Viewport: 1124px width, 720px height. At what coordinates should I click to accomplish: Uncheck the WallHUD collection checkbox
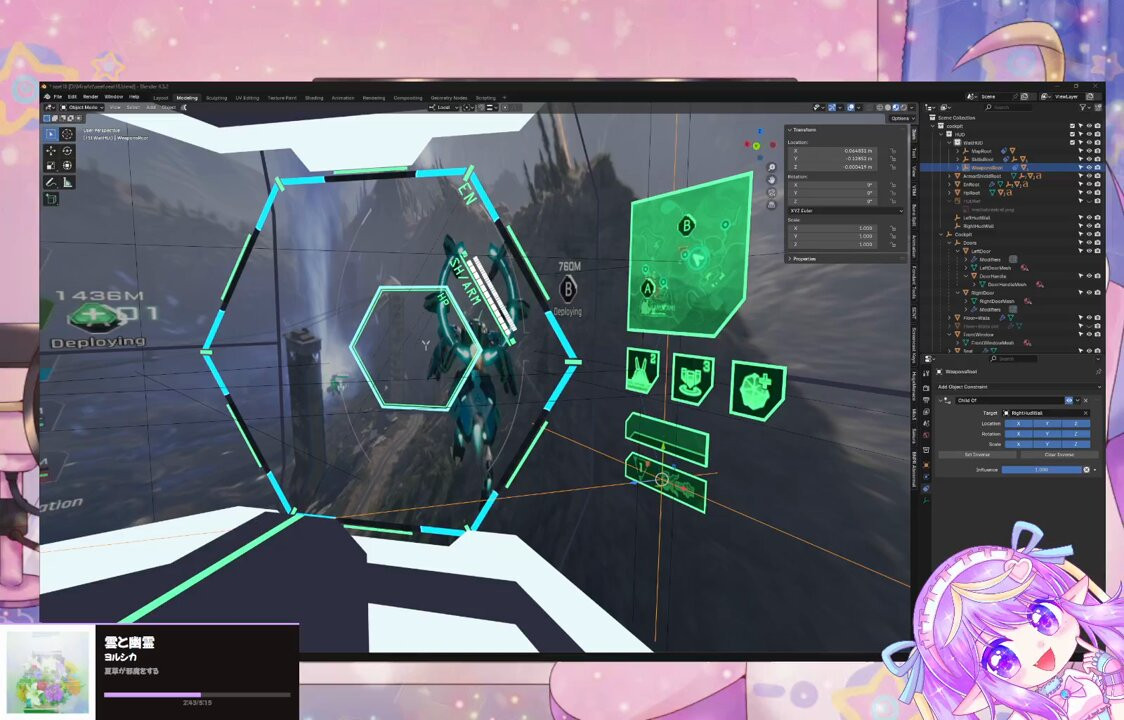click(x=1072, y=143)
